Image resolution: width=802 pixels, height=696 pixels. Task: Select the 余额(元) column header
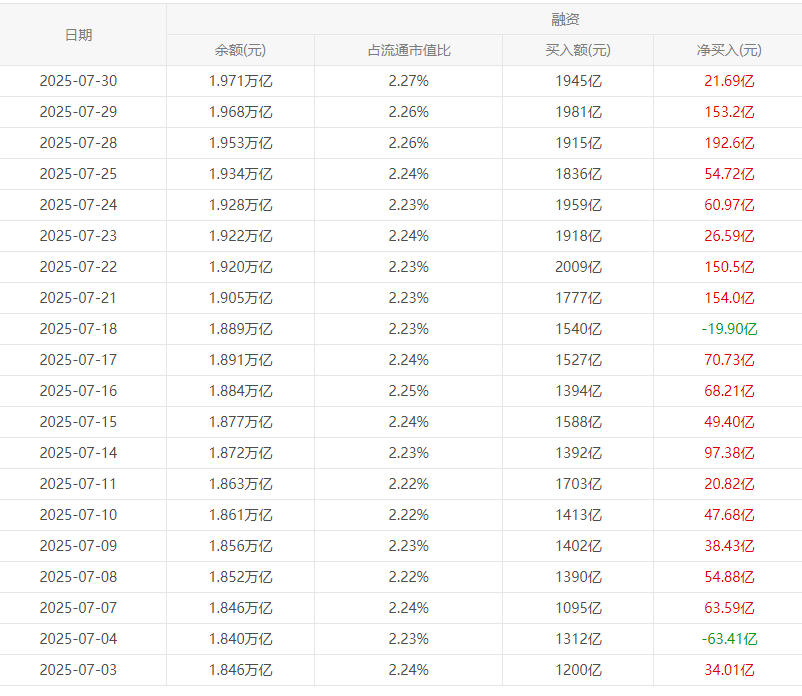tap(240, 50)
